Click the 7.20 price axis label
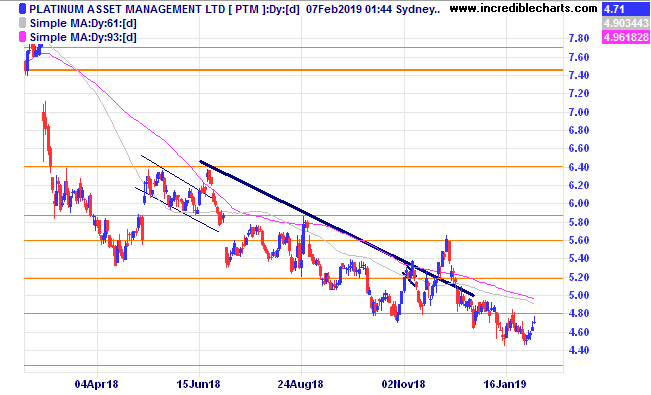651x395 pixels. (579, 93)
